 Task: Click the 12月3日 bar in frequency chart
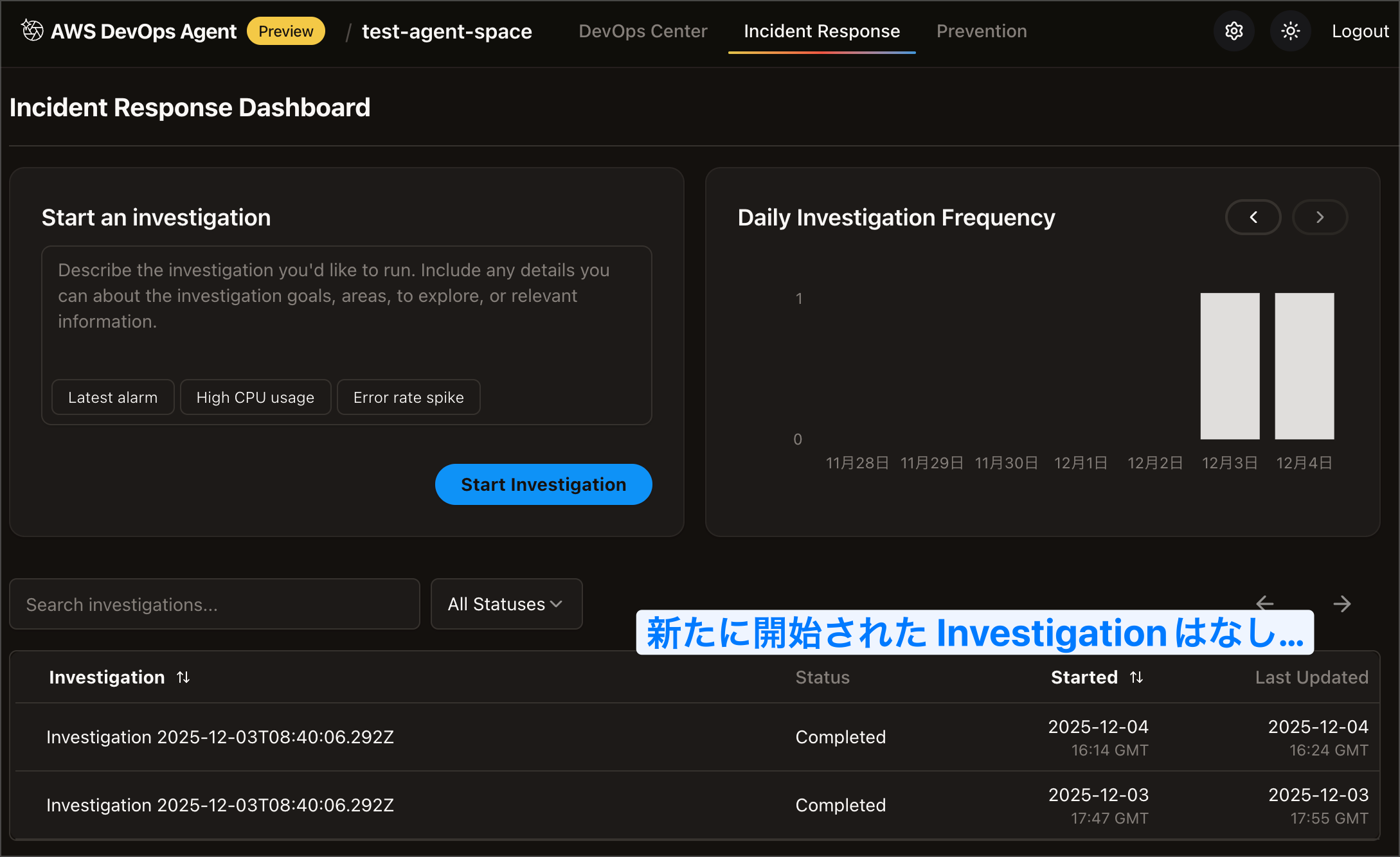pyautogui.click(x=1229, y=366)
